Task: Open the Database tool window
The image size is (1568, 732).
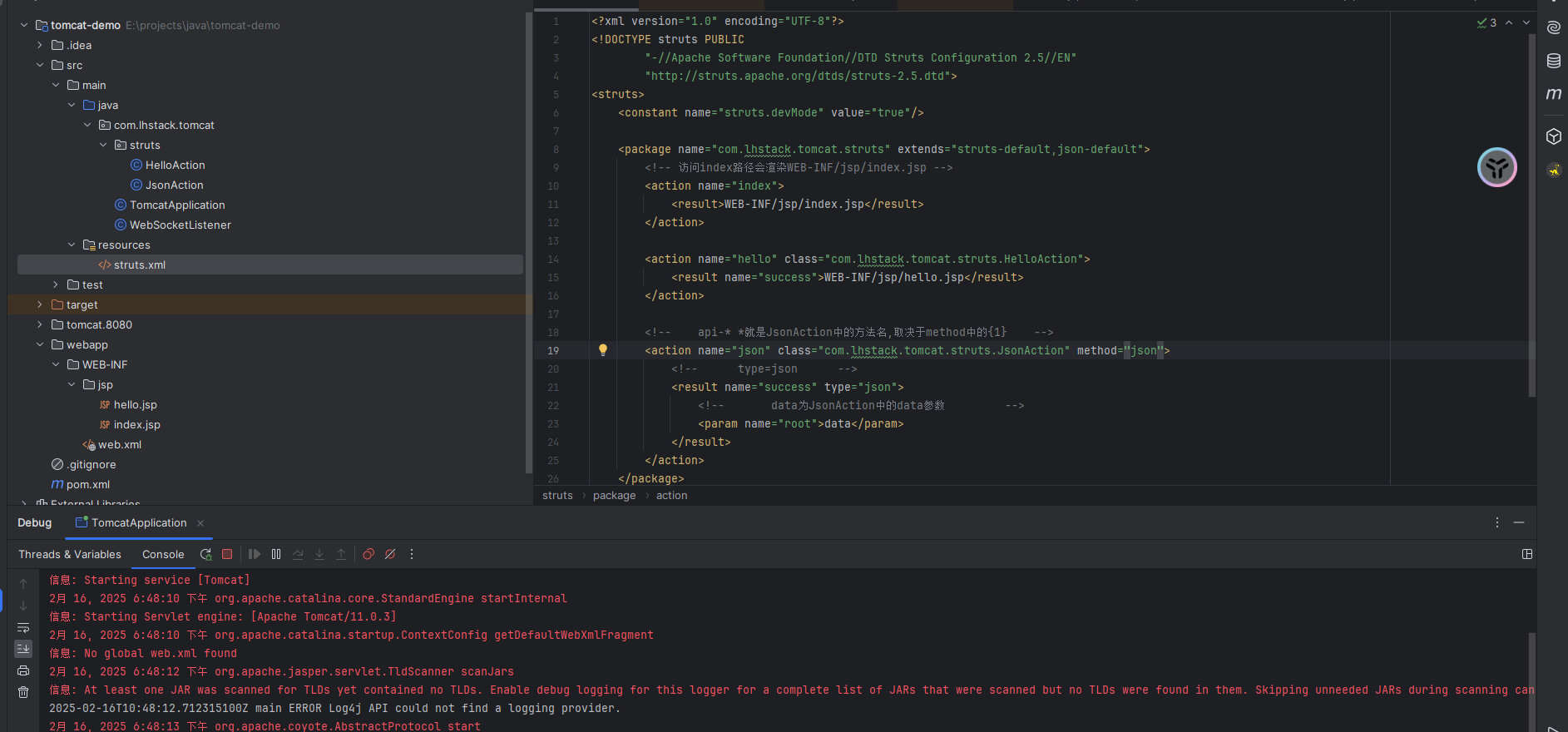Action: pos(1553,61)
